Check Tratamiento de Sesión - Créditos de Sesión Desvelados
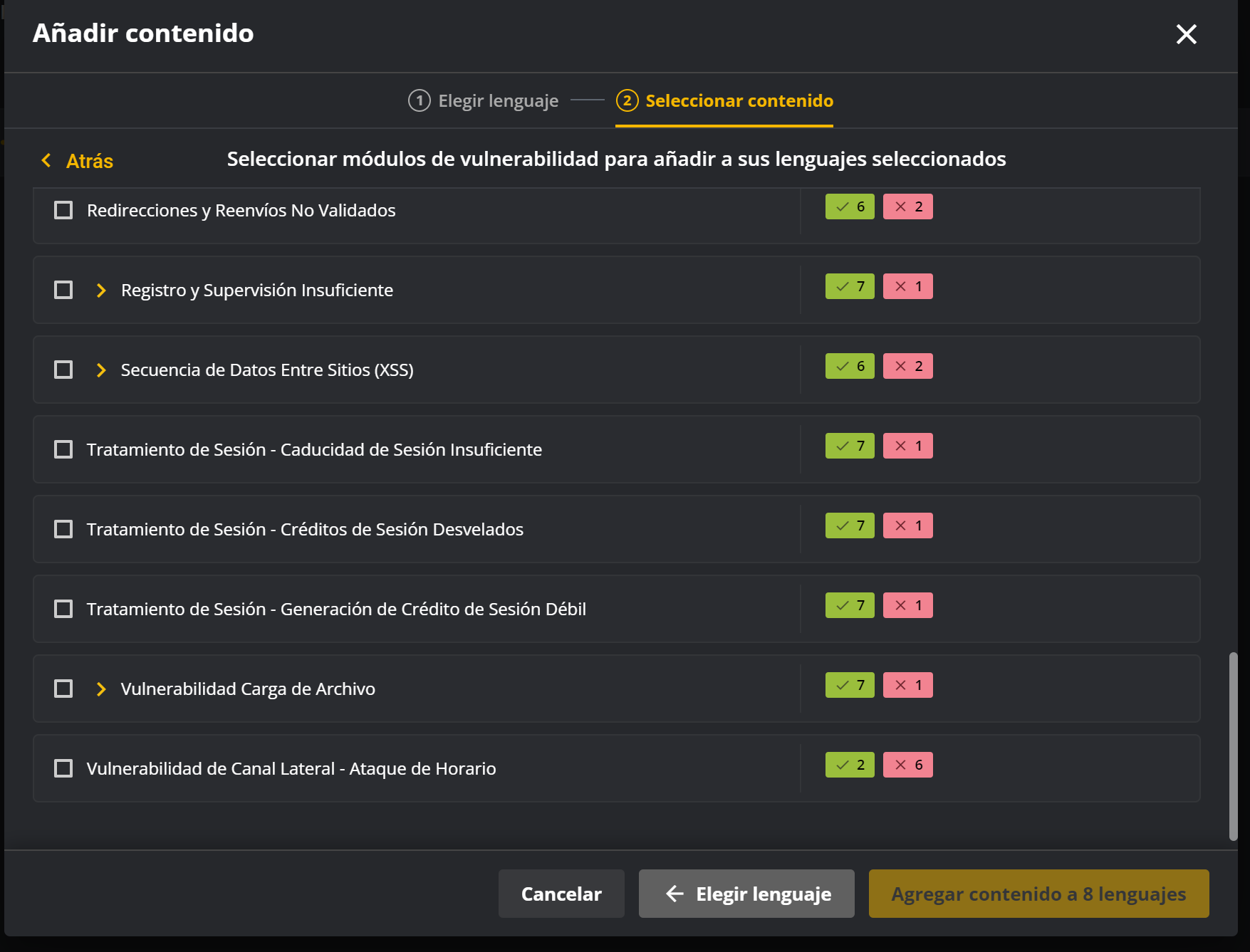The image size is (1250, 952). point(63,529)
